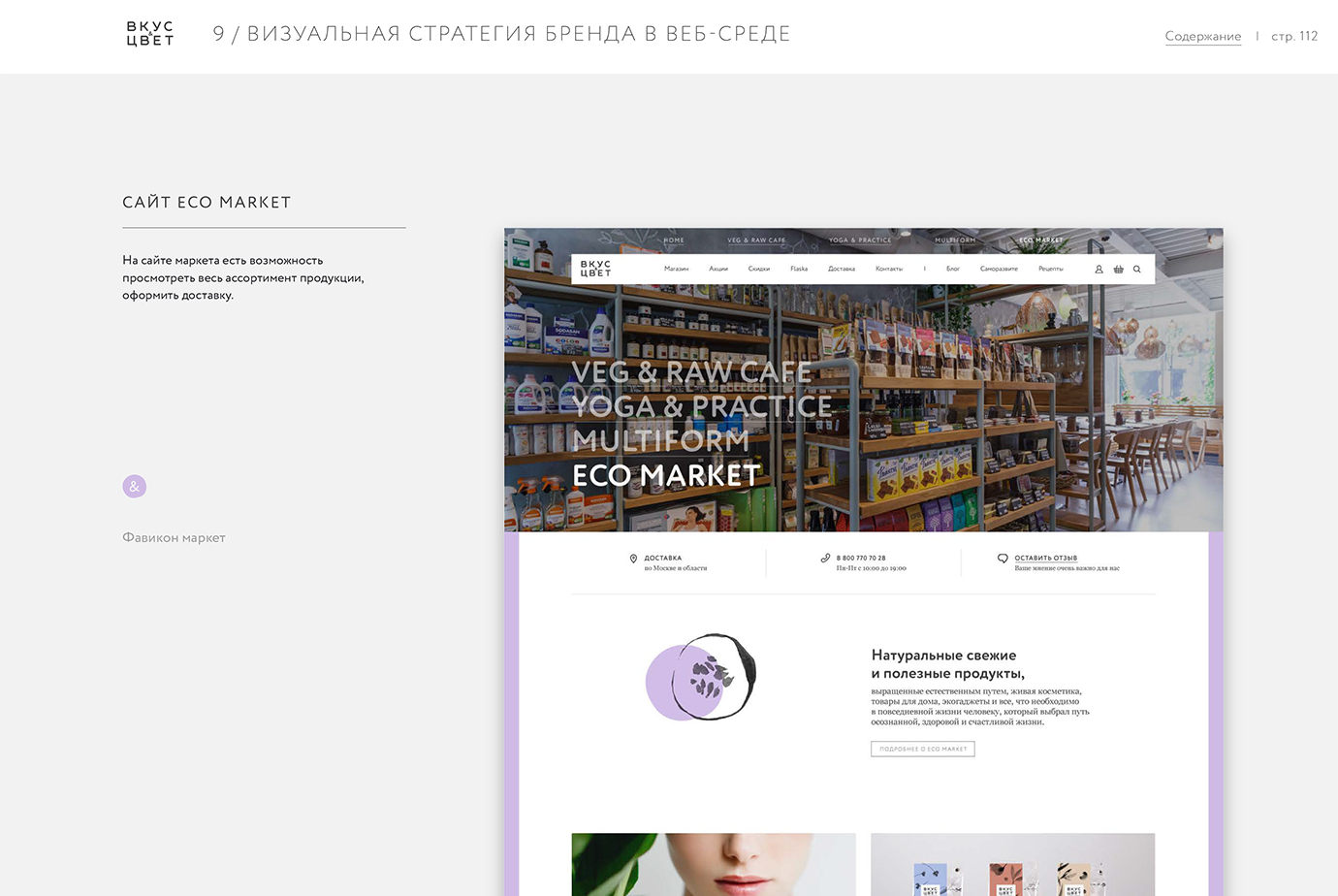Viewport: 1338px width, 896px height.
Task: Open the user account icon
Action: [x=1099, y=270]
